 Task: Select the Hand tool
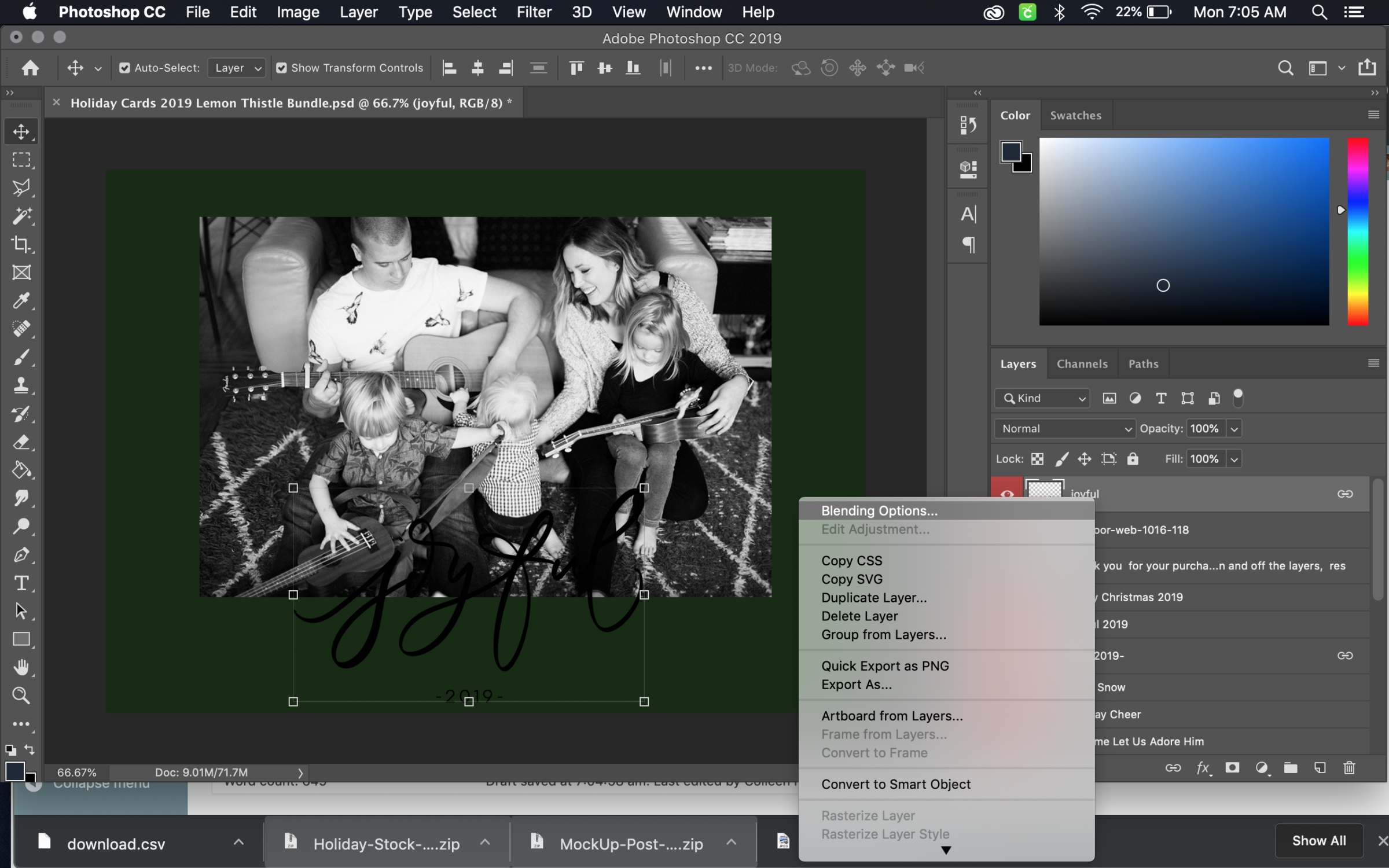21,667
